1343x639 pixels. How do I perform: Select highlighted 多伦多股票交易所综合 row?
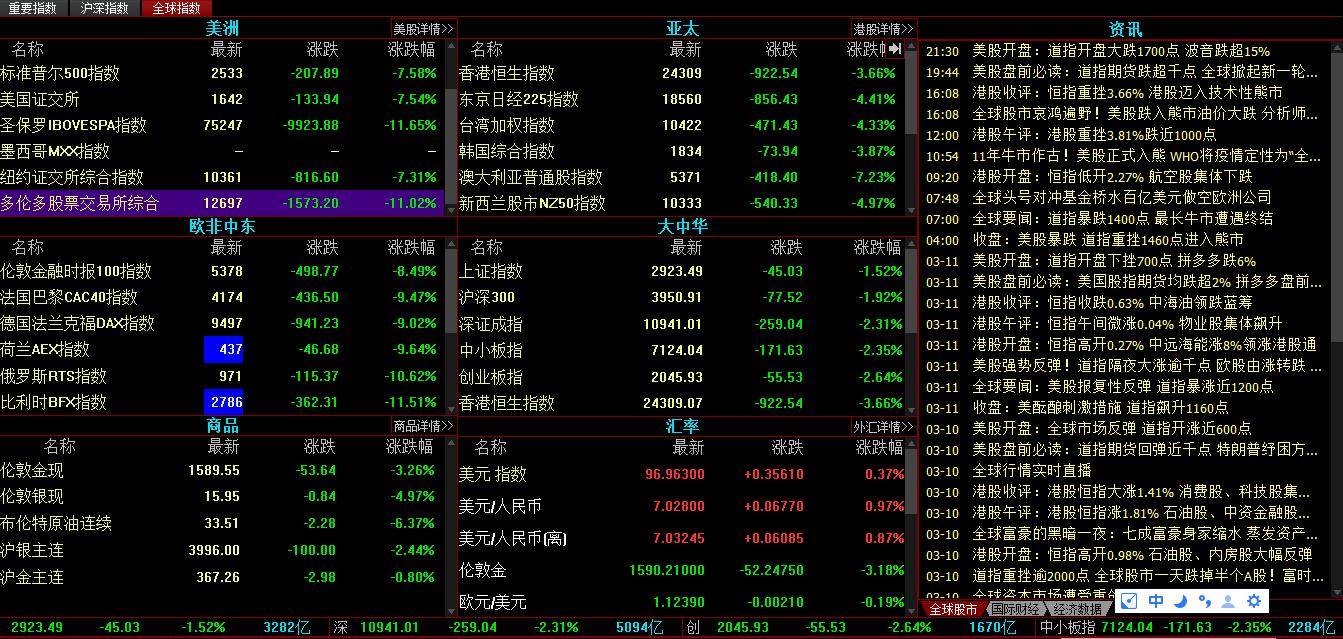tap(222, 203)
